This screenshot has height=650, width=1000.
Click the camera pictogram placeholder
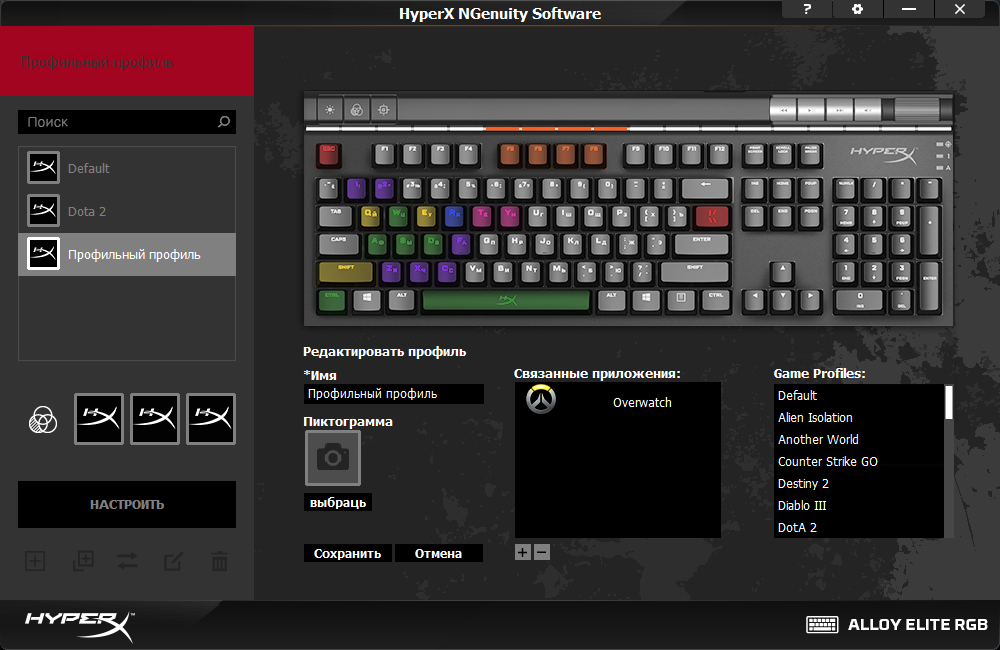click(x=333, y=458)
